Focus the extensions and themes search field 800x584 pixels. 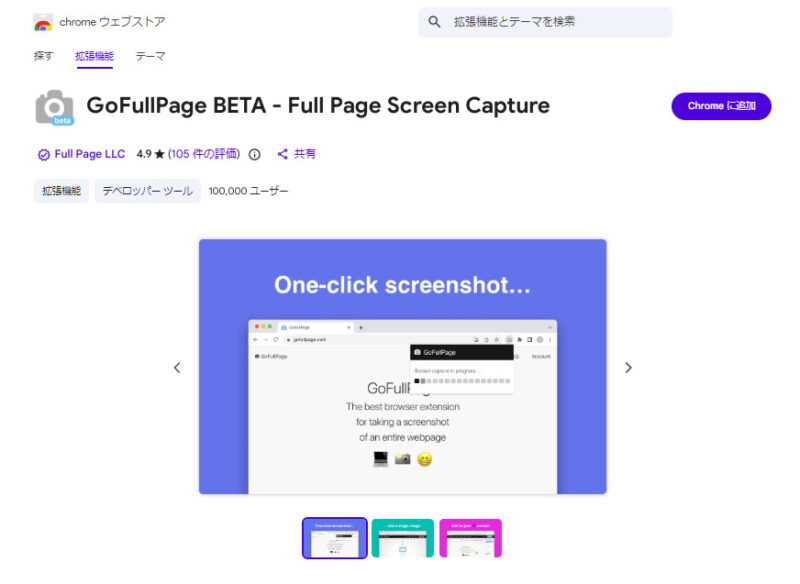point(545,22)
